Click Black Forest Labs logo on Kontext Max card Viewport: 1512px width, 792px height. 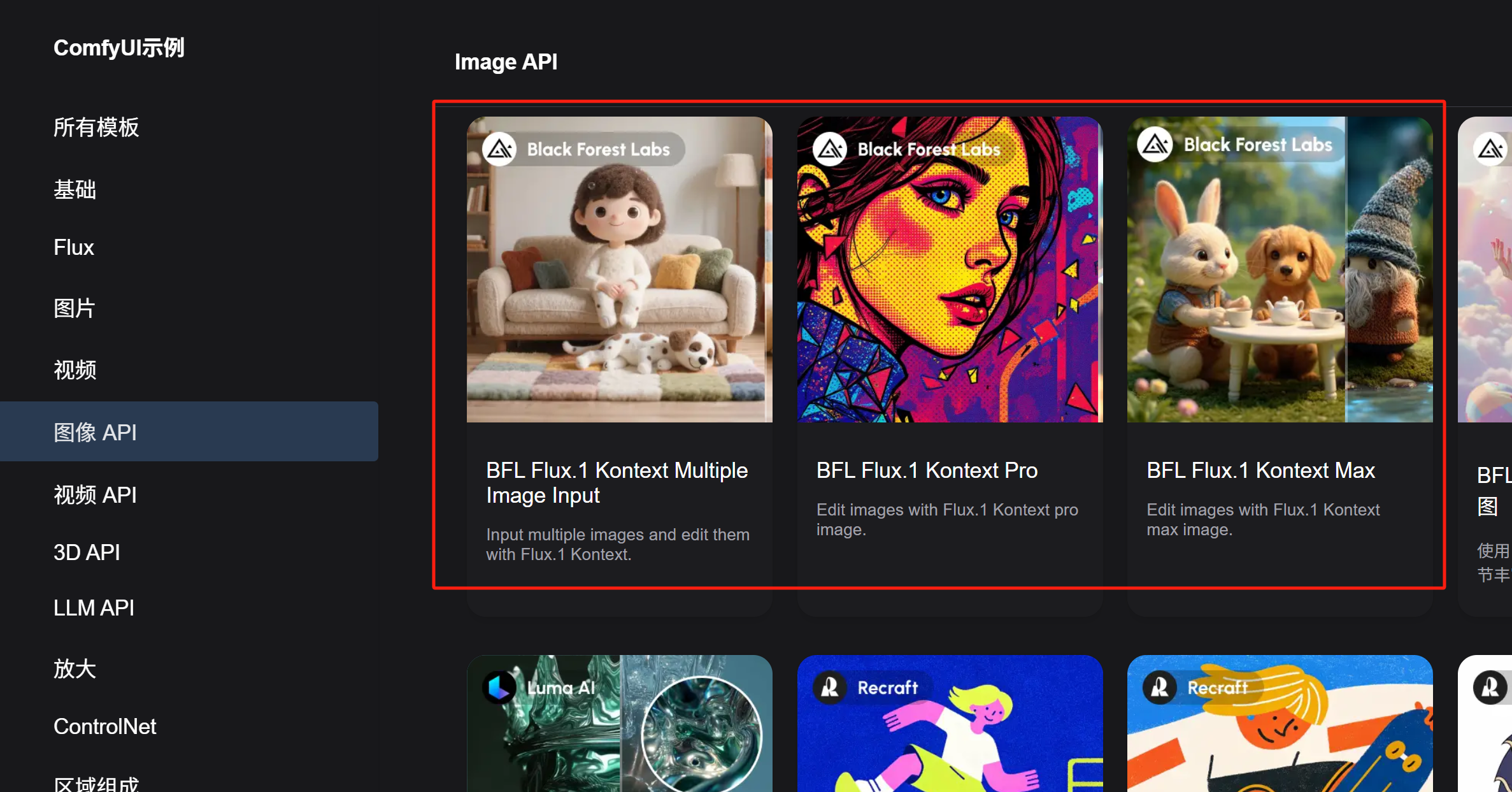point(1155,145)
